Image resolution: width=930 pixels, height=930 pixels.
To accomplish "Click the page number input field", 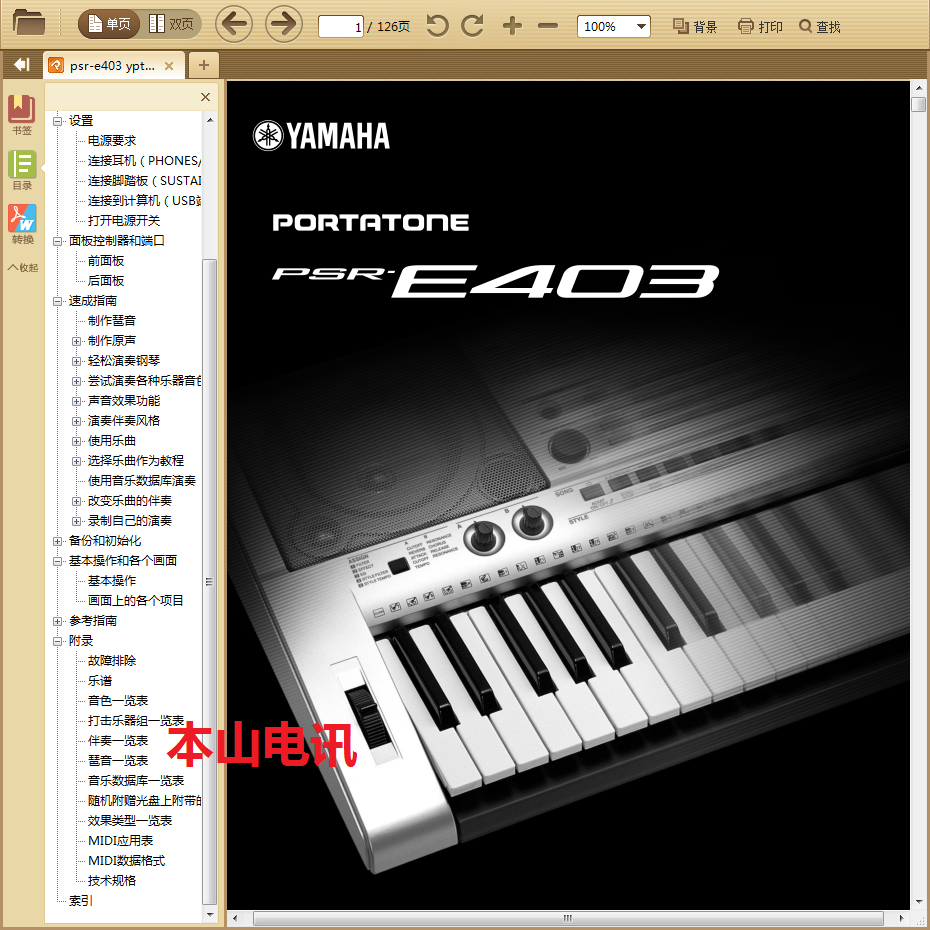I will coord(341,27).
